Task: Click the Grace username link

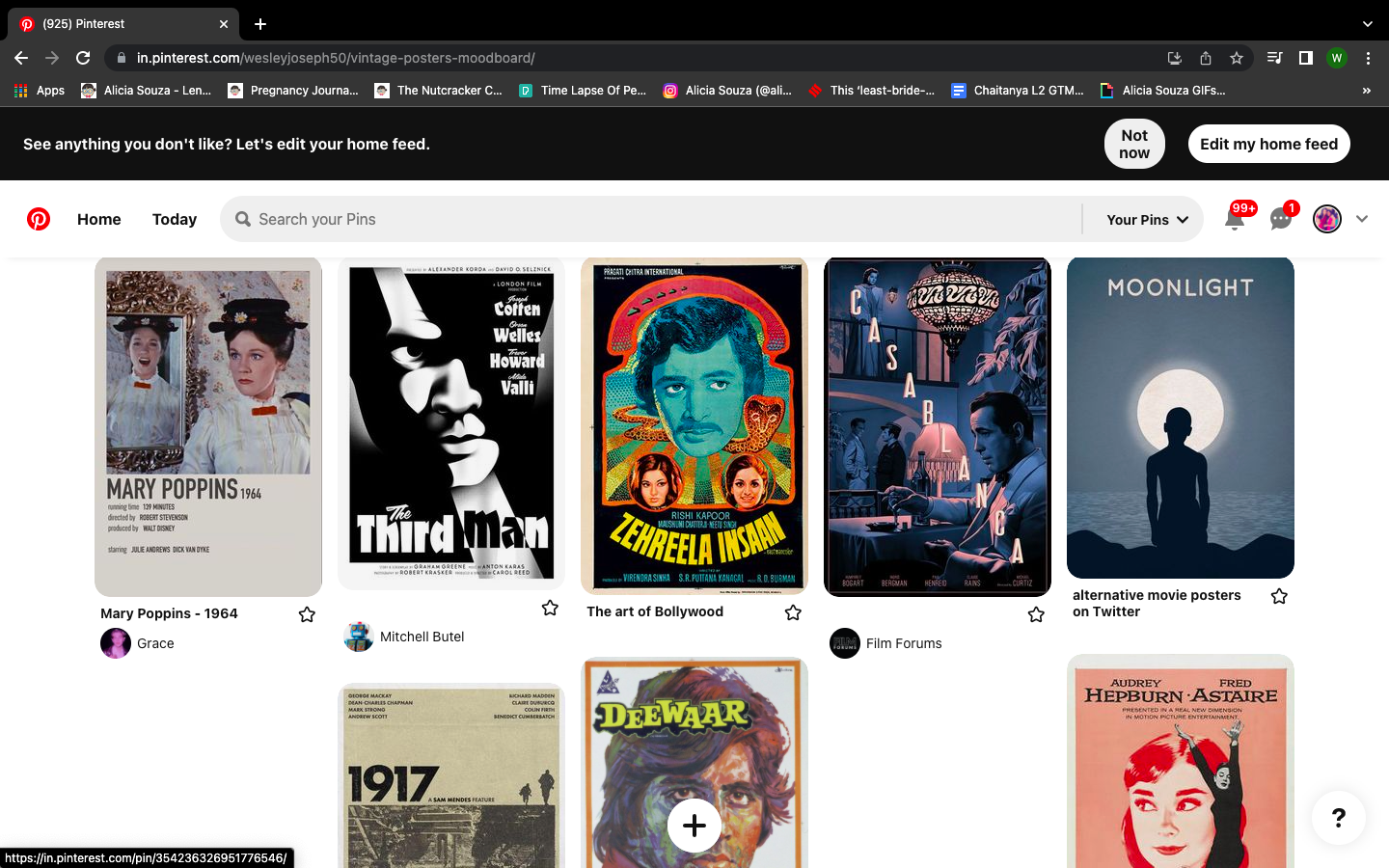Action: coord(155,643)
